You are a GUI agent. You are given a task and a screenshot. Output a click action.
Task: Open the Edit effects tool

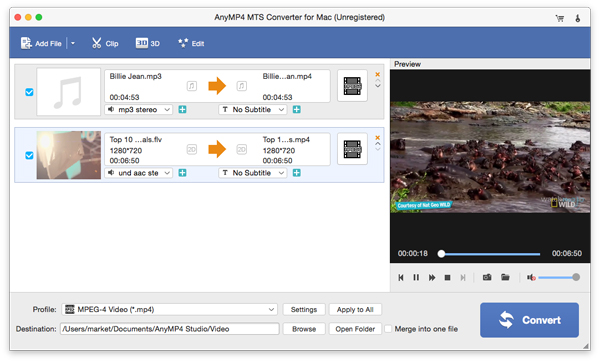191,43
